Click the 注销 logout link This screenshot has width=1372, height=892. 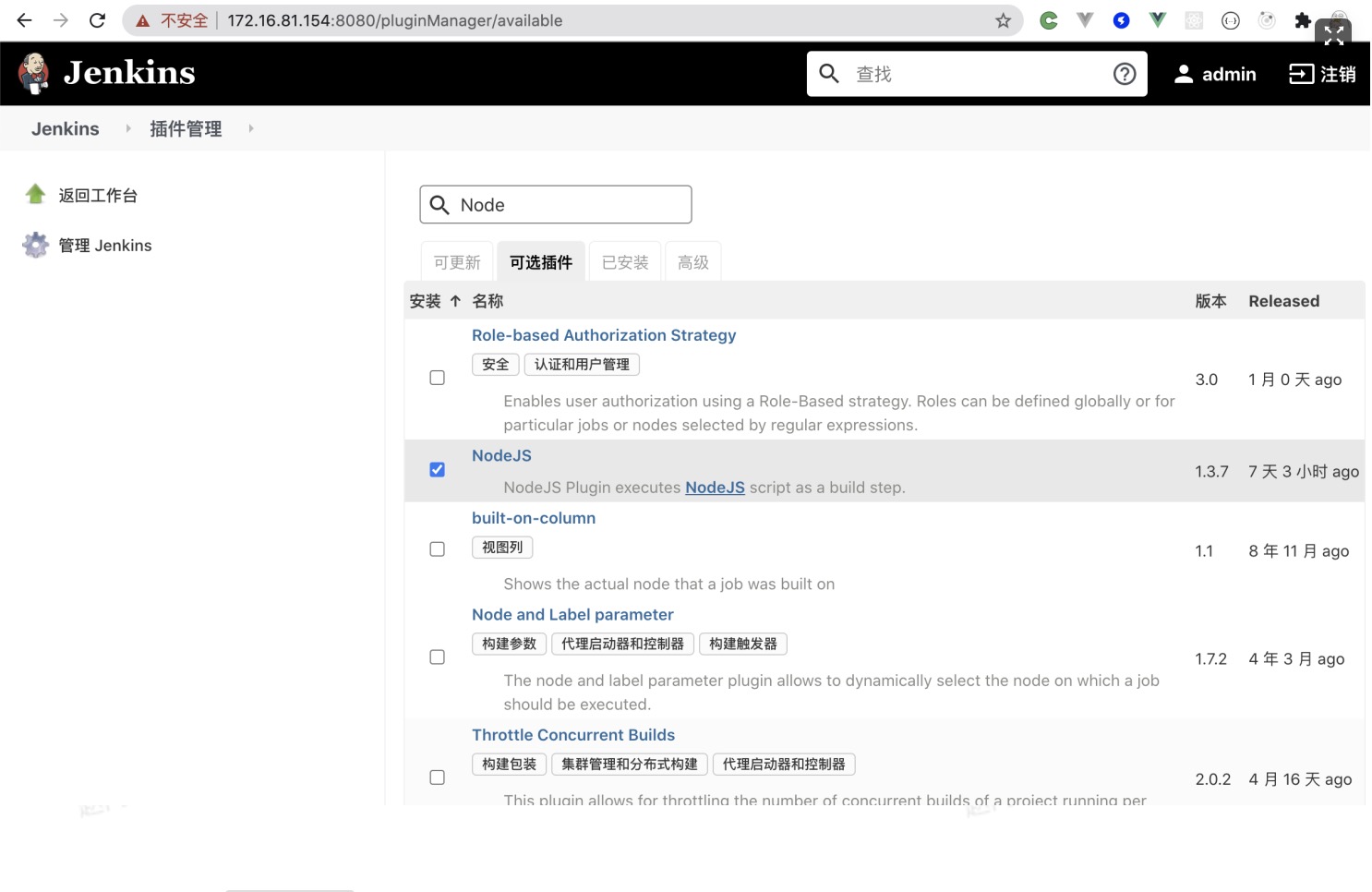pos(1338,74)
